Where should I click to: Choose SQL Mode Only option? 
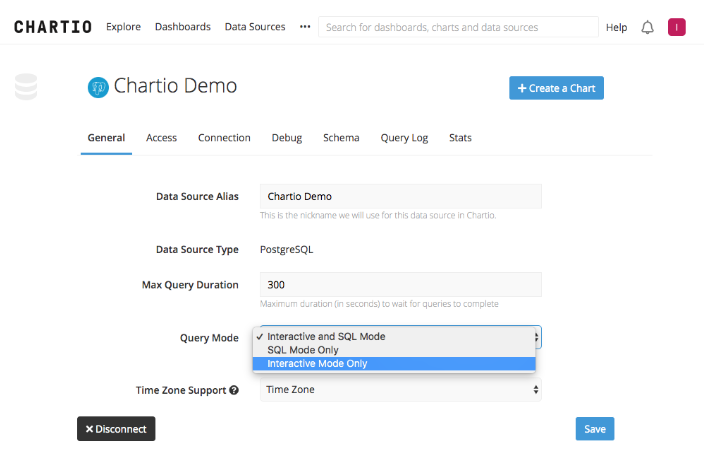[x=394, y=350]
